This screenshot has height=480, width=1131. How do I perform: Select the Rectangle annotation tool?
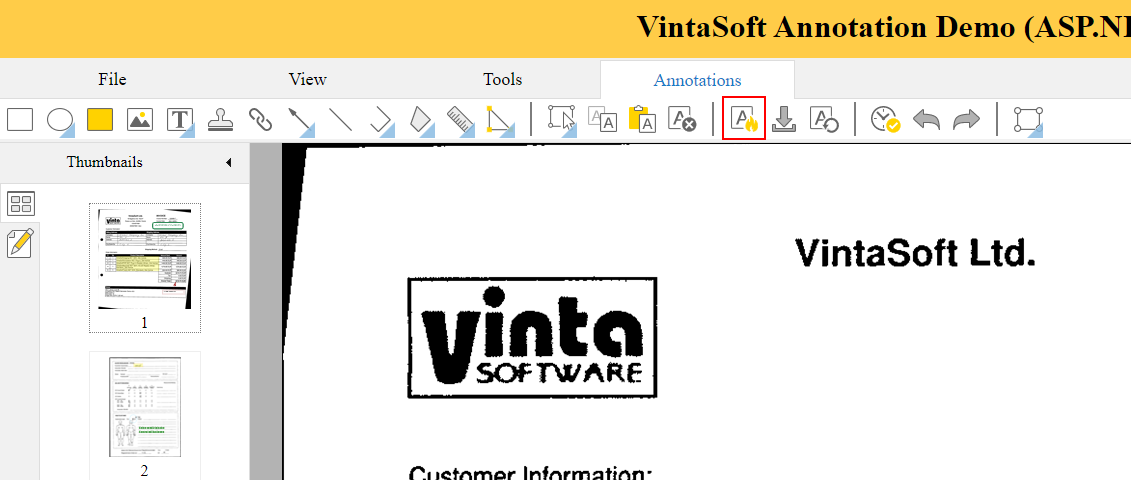pos(20,119)
